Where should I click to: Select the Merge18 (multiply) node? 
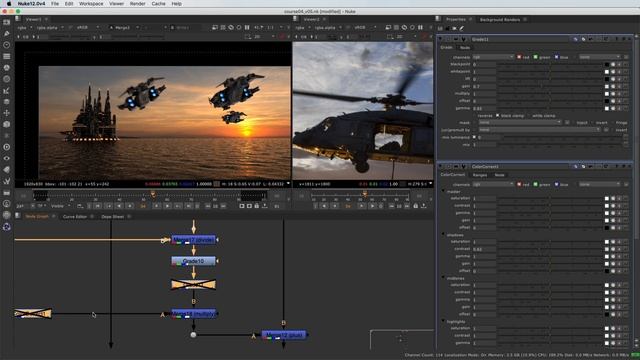193,313
